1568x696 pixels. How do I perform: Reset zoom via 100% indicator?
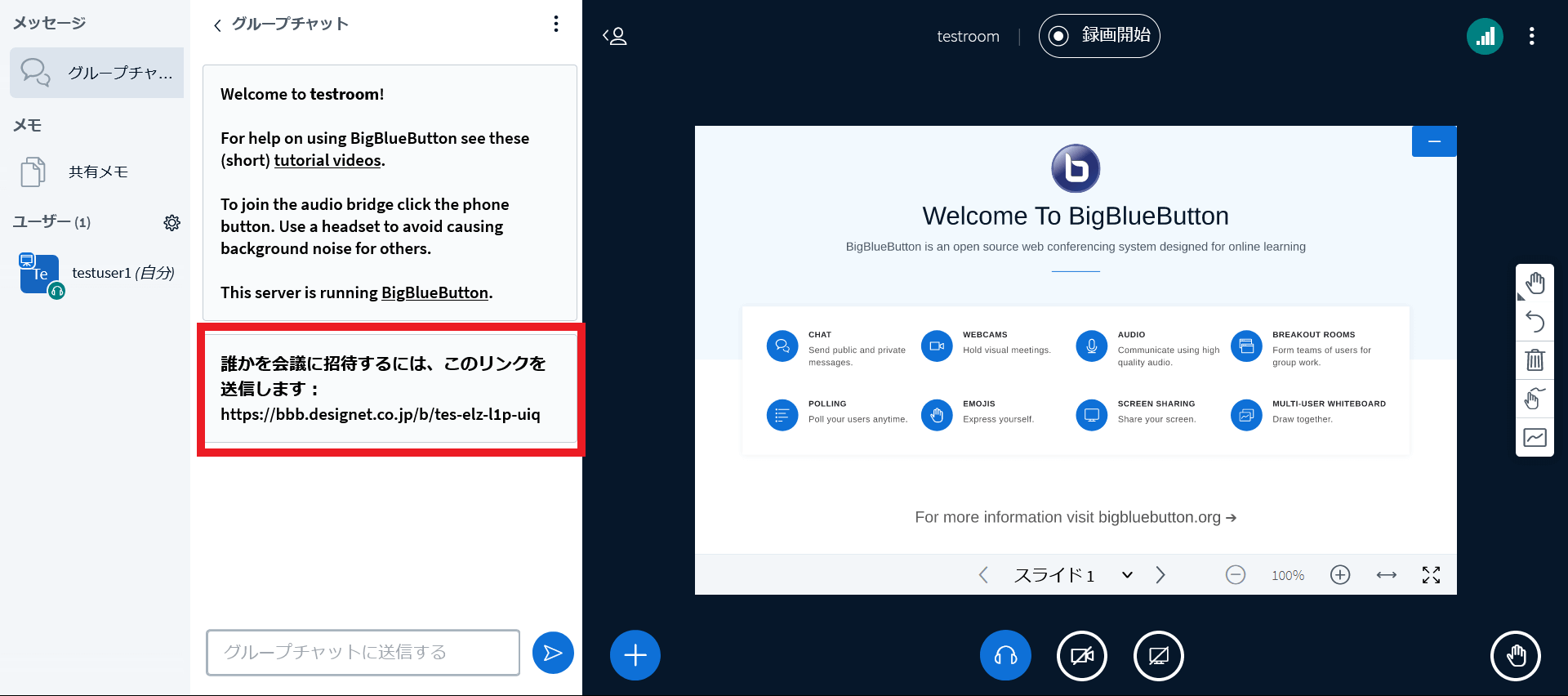(x=1288, y=576)
